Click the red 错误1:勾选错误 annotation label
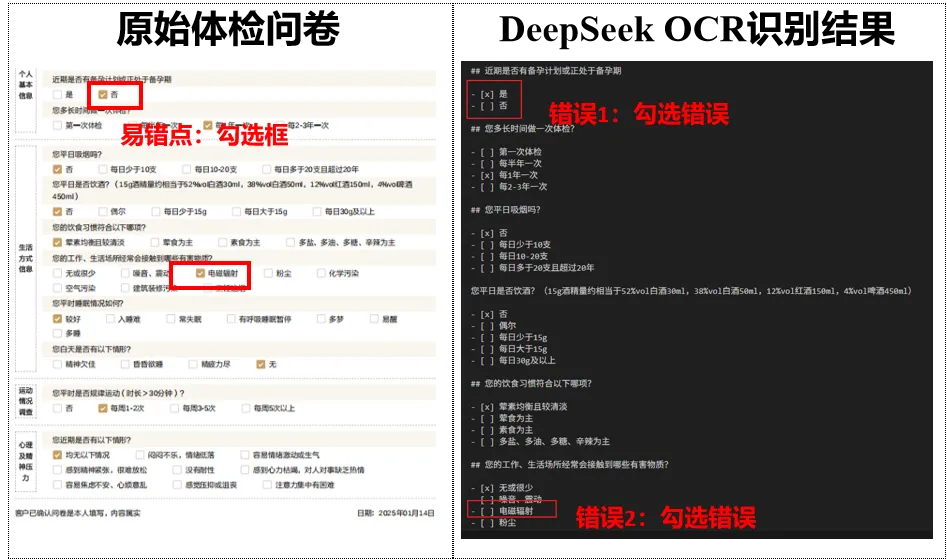This screenshot has height=559, width=947. (x=638, y=113)
